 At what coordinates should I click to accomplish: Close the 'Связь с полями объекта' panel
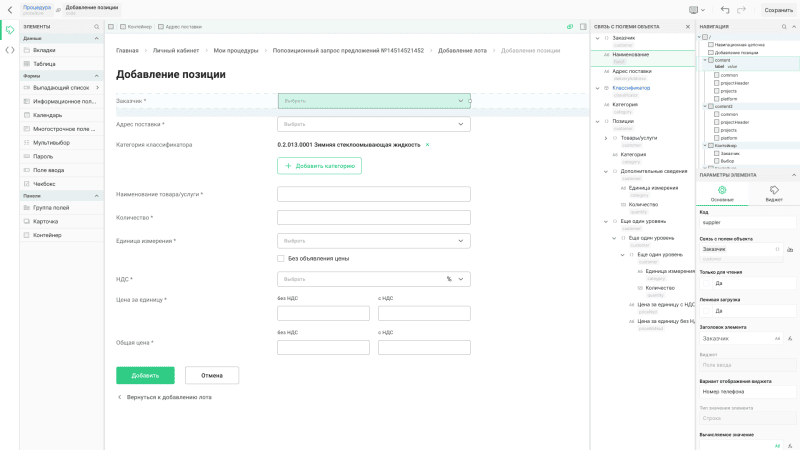coord(687,26)
